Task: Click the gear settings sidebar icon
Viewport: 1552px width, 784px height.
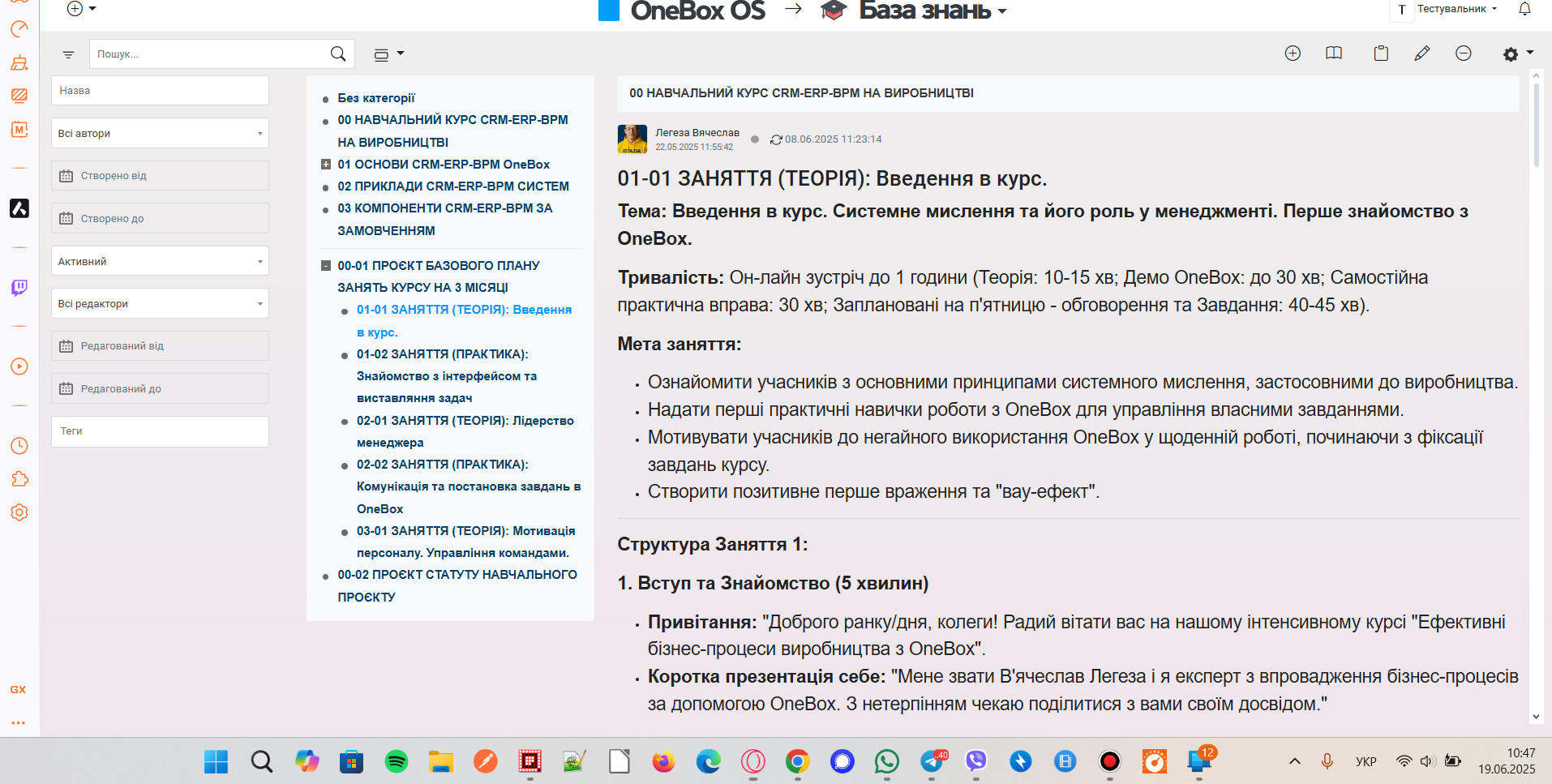Action: (19, 512)
